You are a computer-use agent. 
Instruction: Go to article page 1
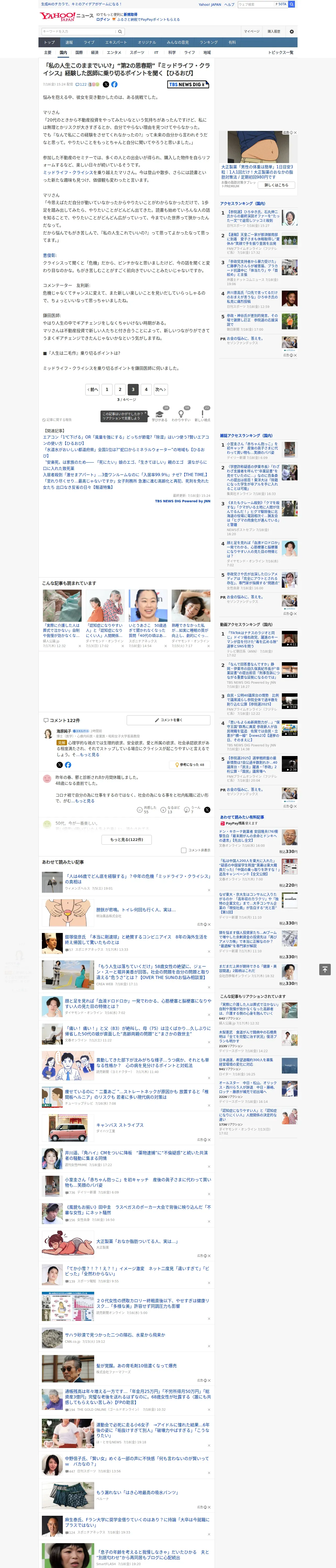107,390
